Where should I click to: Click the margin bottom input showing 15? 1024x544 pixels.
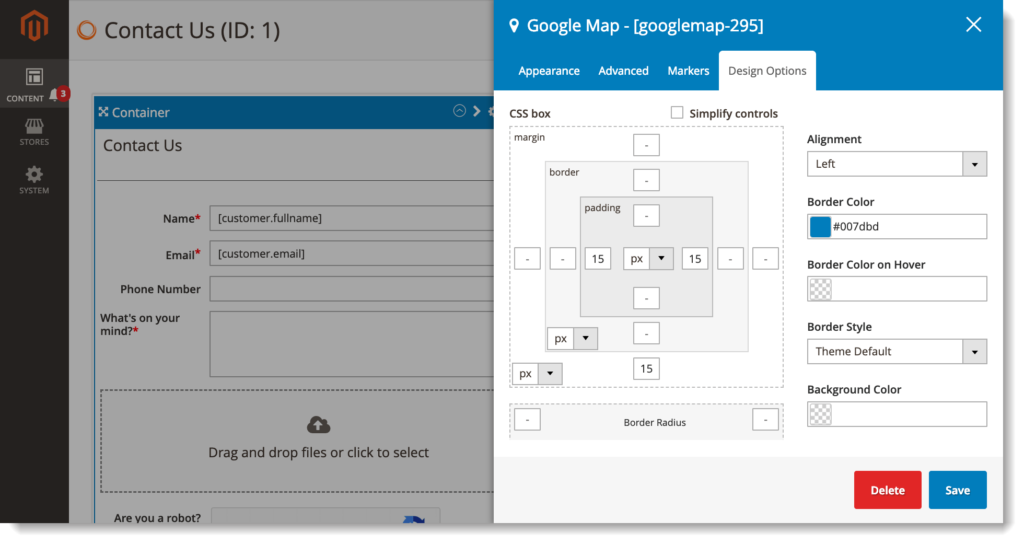pos(646,369)
